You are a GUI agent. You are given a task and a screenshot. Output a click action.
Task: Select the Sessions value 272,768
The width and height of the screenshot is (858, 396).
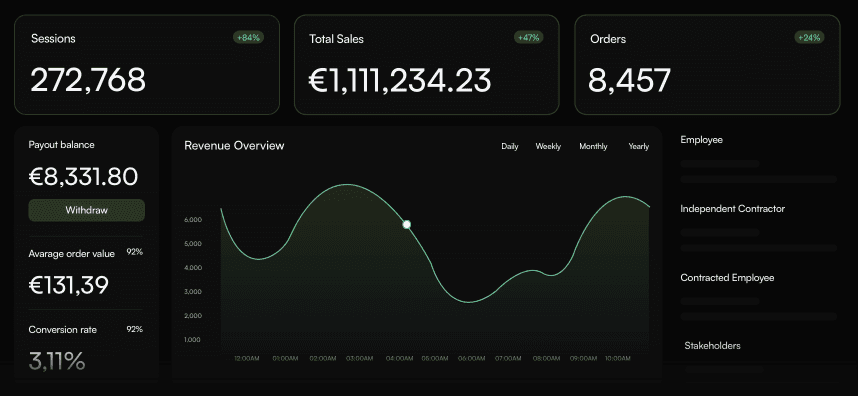tap(88, 80)
